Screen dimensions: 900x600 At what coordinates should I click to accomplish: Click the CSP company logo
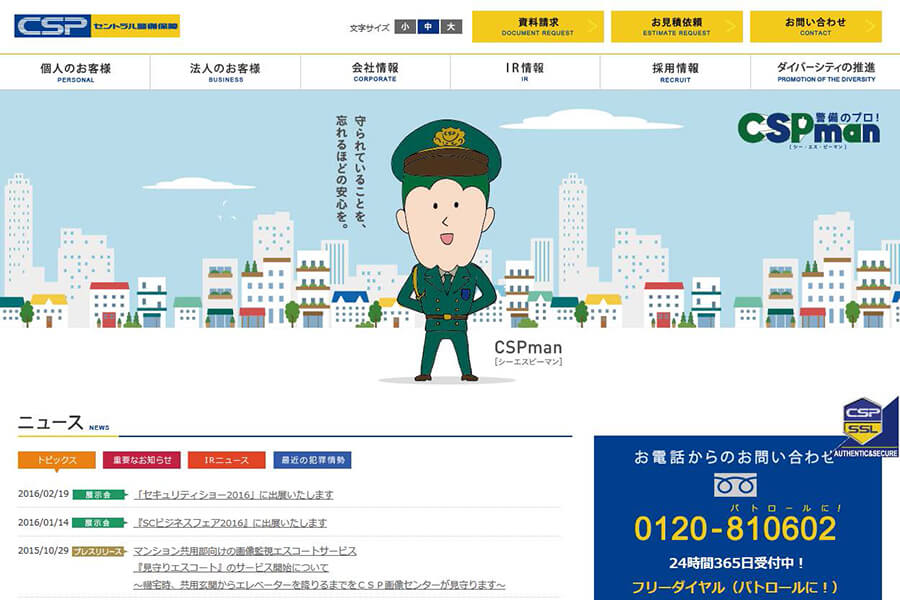point(97,26)
